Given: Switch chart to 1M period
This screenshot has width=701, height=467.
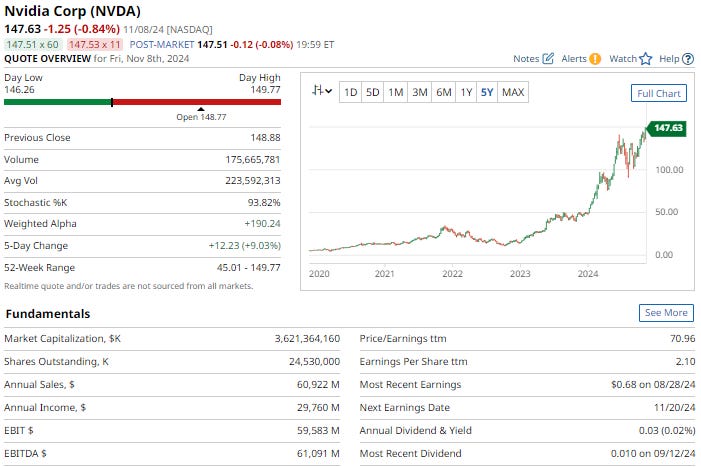Looking at the screenshot, I should click(396, 93).
